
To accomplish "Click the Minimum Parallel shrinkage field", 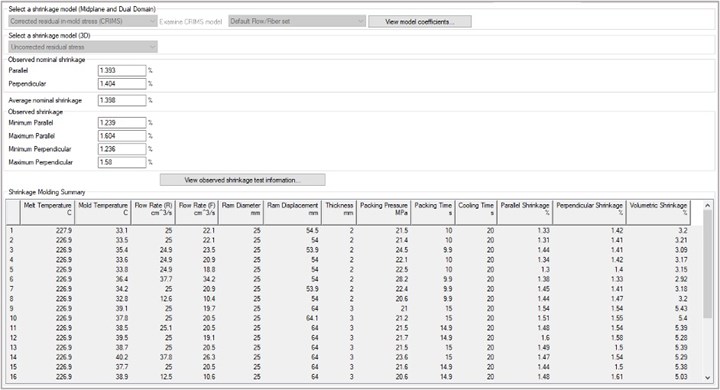I will click(x=122, y=123).
